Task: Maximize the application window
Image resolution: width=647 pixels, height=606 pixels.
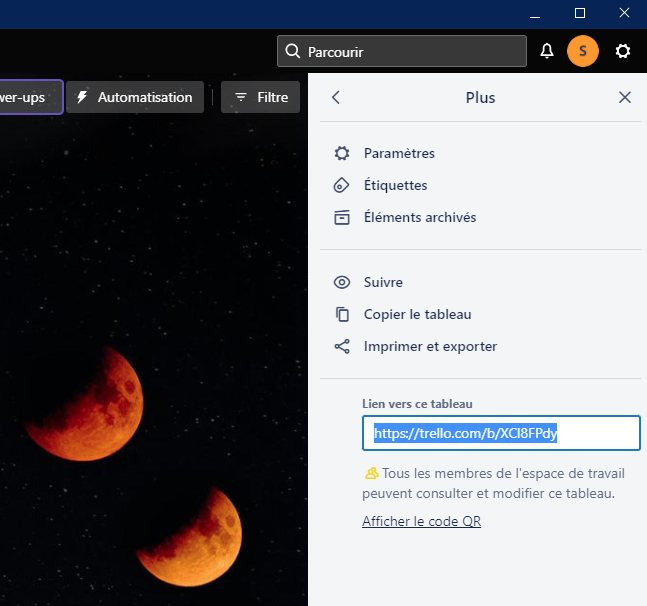Action: [580, 14]
